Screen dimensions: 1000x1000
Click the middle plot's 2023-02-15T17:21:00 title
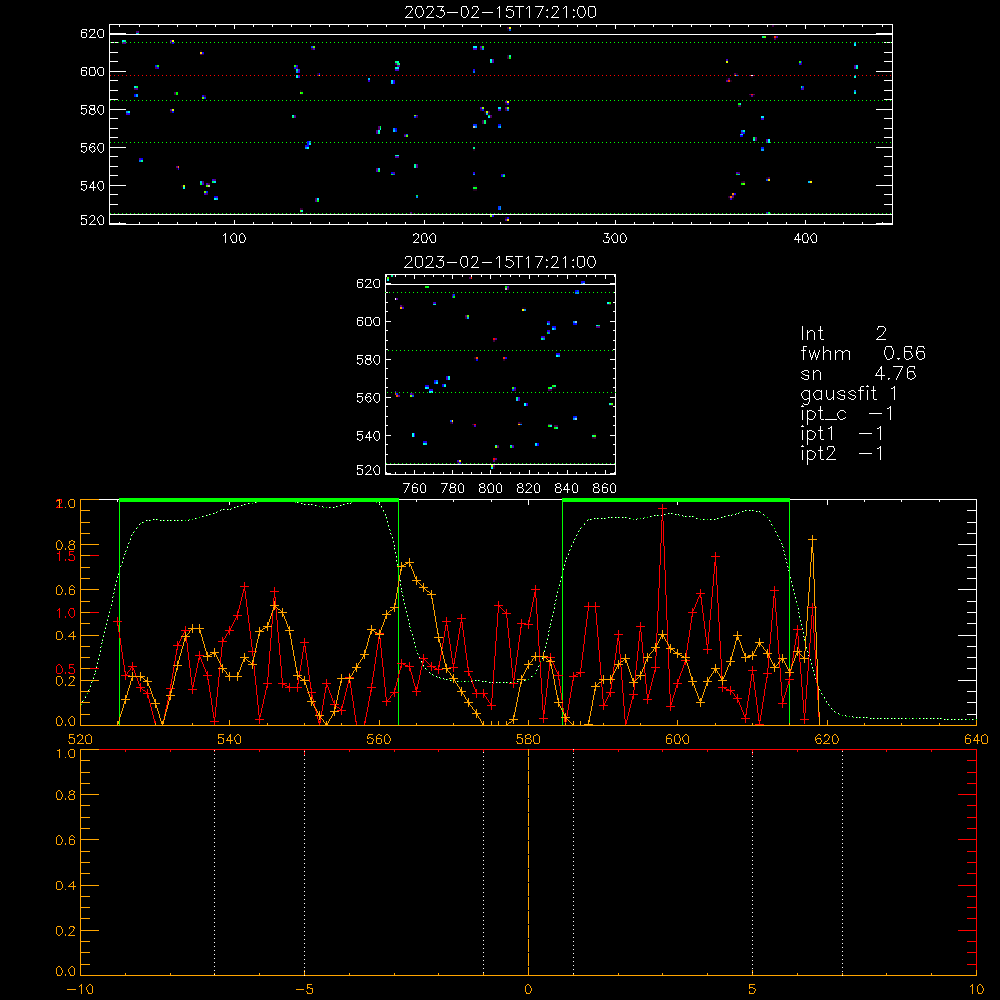click(x=500, y=262)
